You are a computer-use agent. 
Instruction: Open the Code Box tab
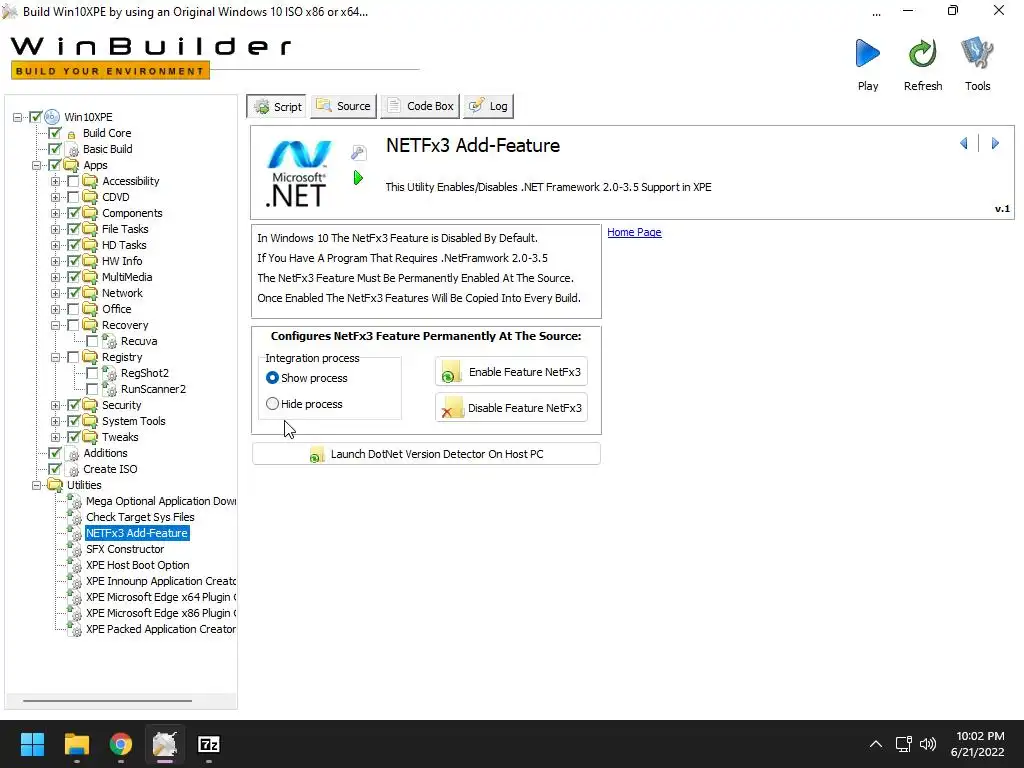[420, 106]
